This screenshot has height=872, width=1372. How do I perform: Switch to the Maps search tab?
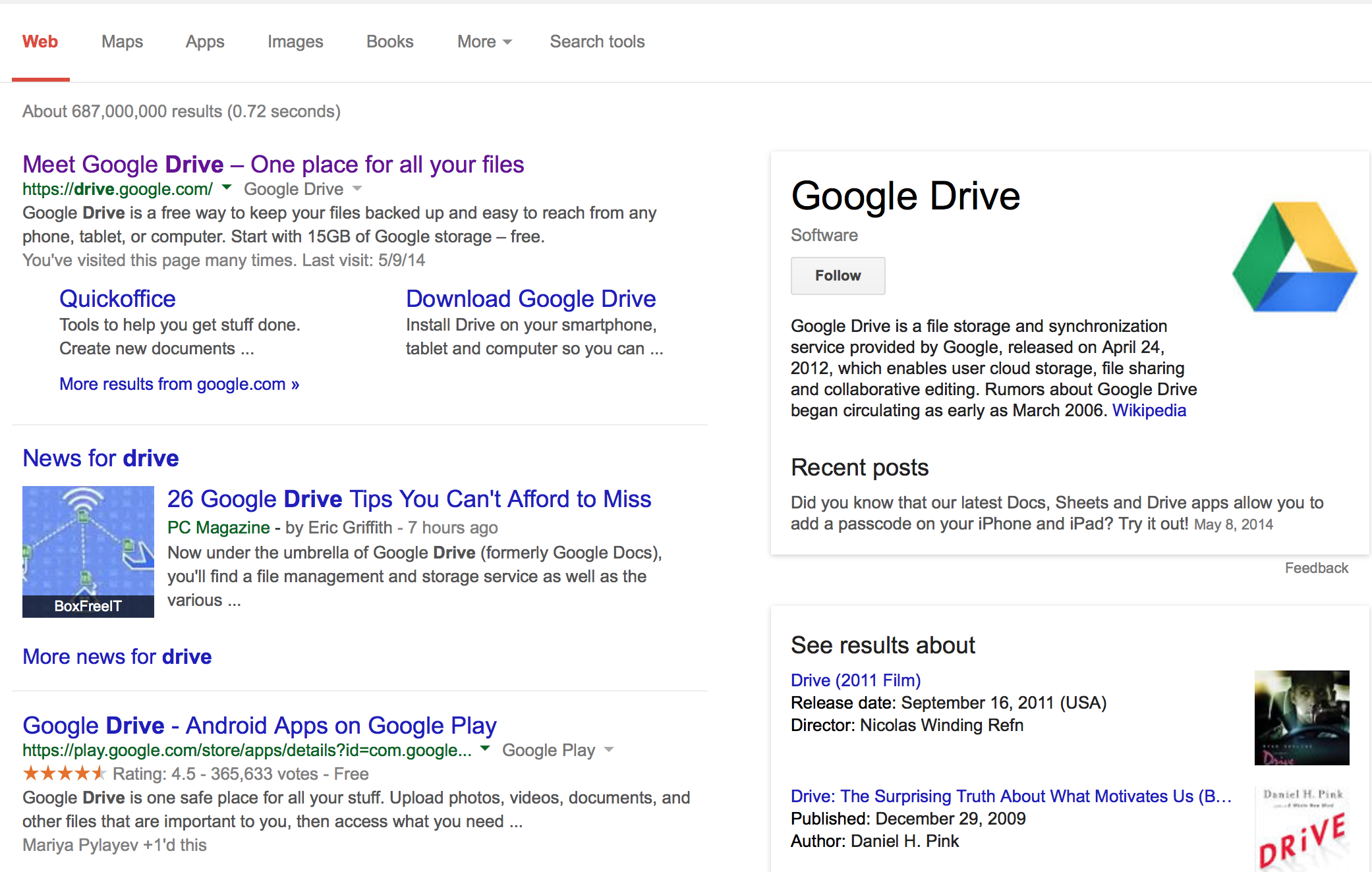[x=122, y=41]
